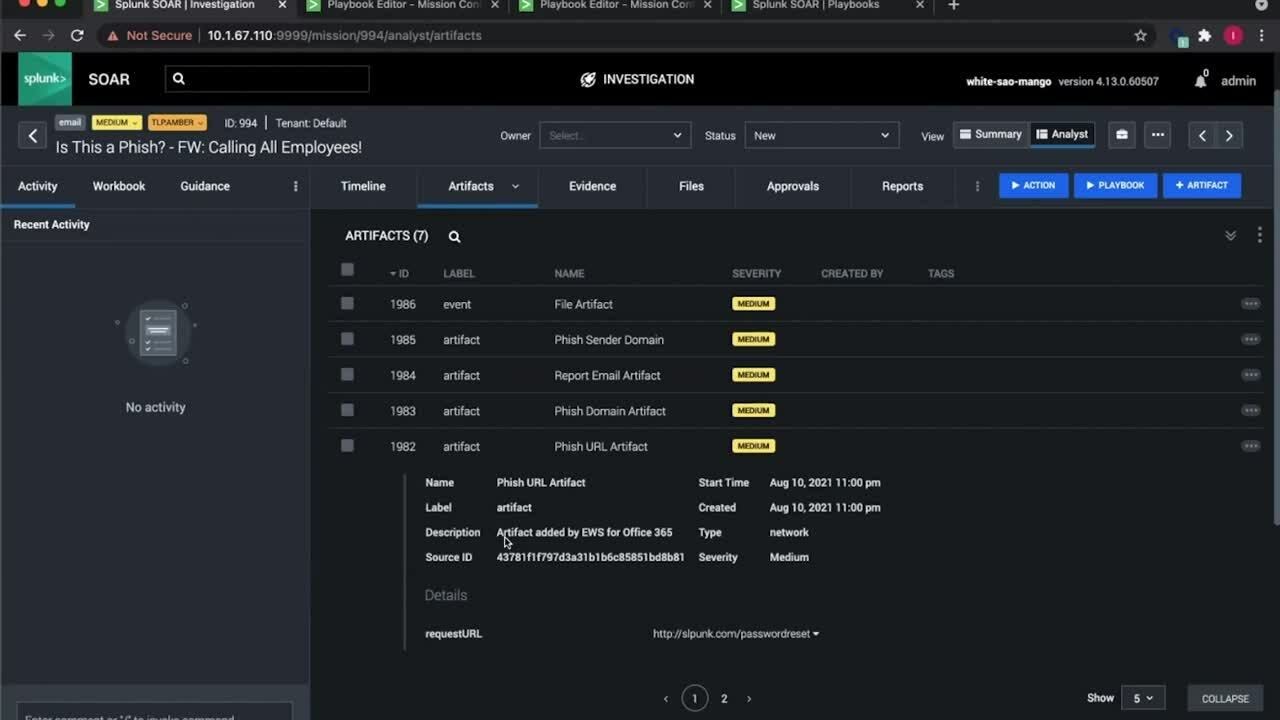Go to next container arrow
The height and width of the screenshot is (720, 1280).
coord(1229,136)
